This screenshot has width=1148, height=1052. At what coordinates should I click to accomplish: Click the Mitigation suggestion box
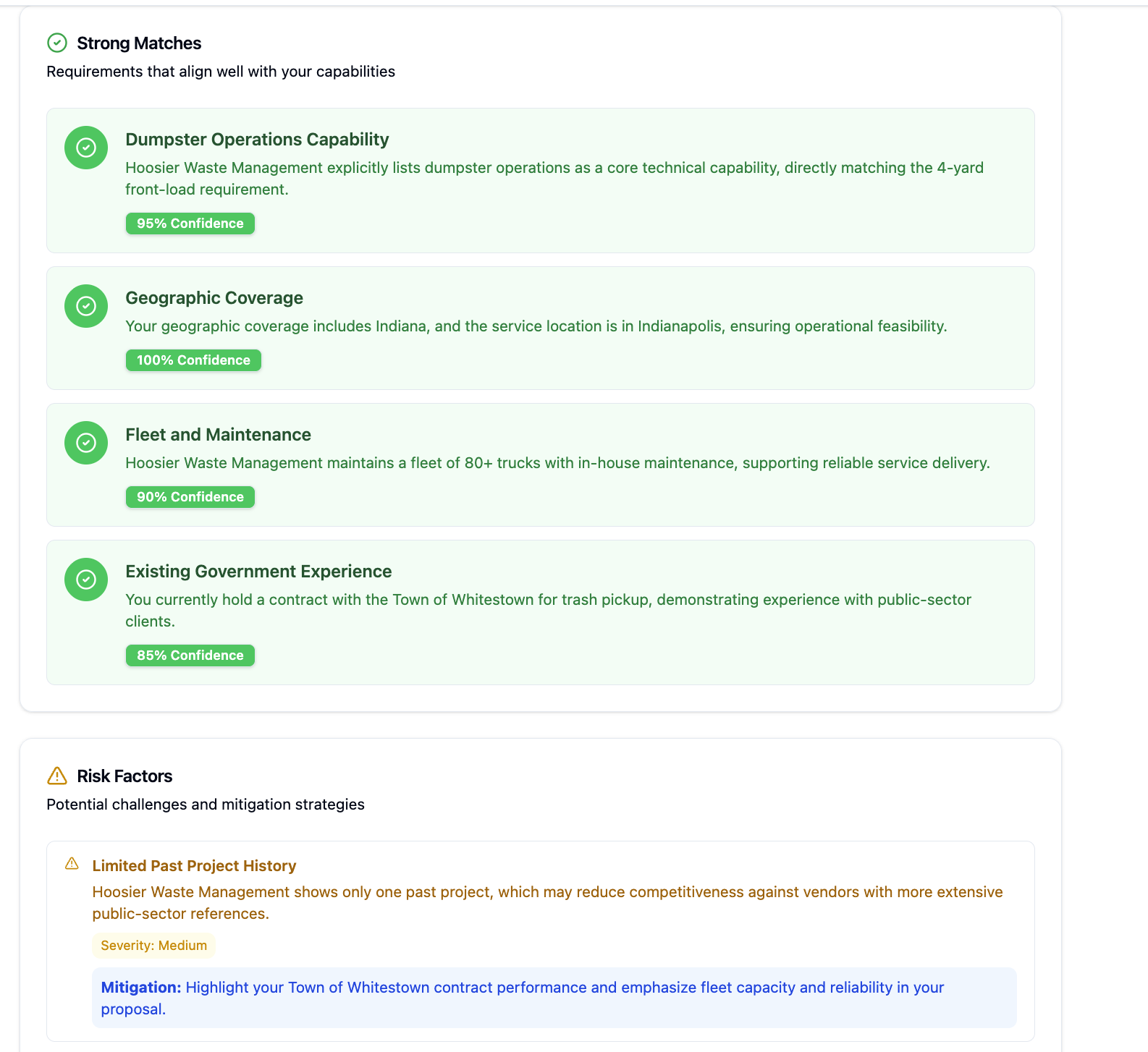pos(554,998)
